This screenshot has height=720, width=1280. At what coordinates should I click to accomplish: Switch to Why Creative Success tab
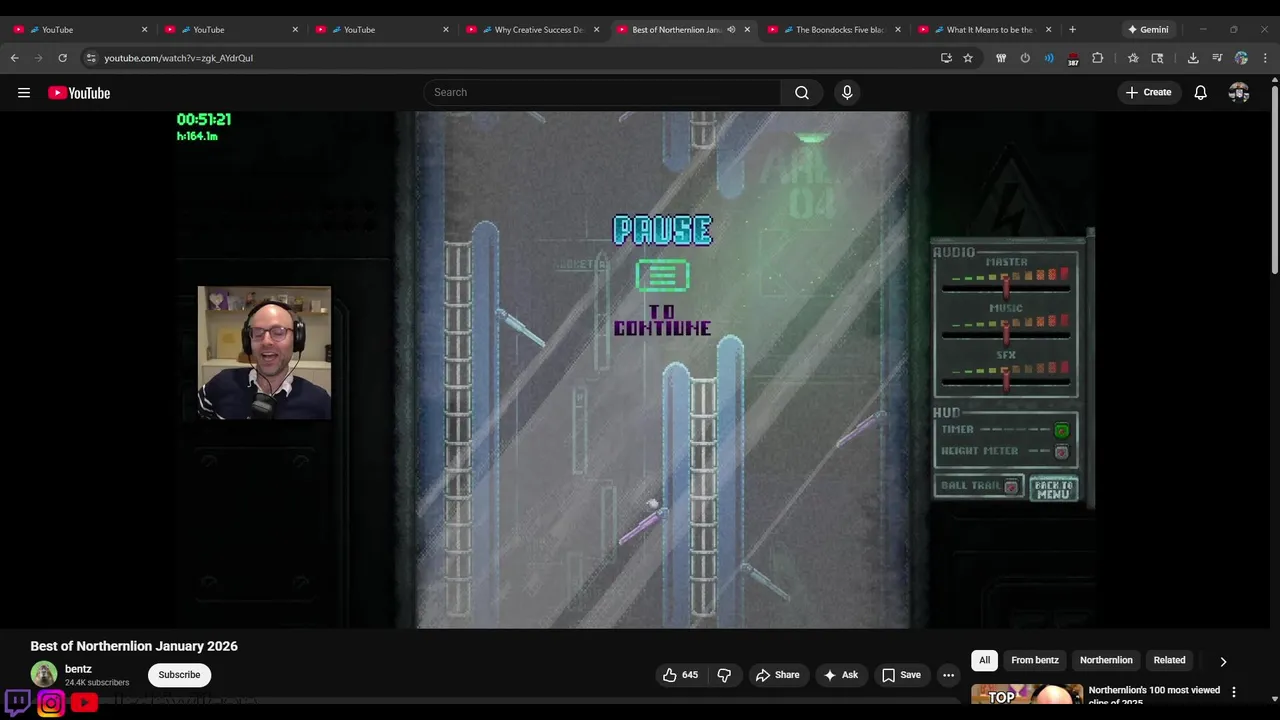point(532,30)
